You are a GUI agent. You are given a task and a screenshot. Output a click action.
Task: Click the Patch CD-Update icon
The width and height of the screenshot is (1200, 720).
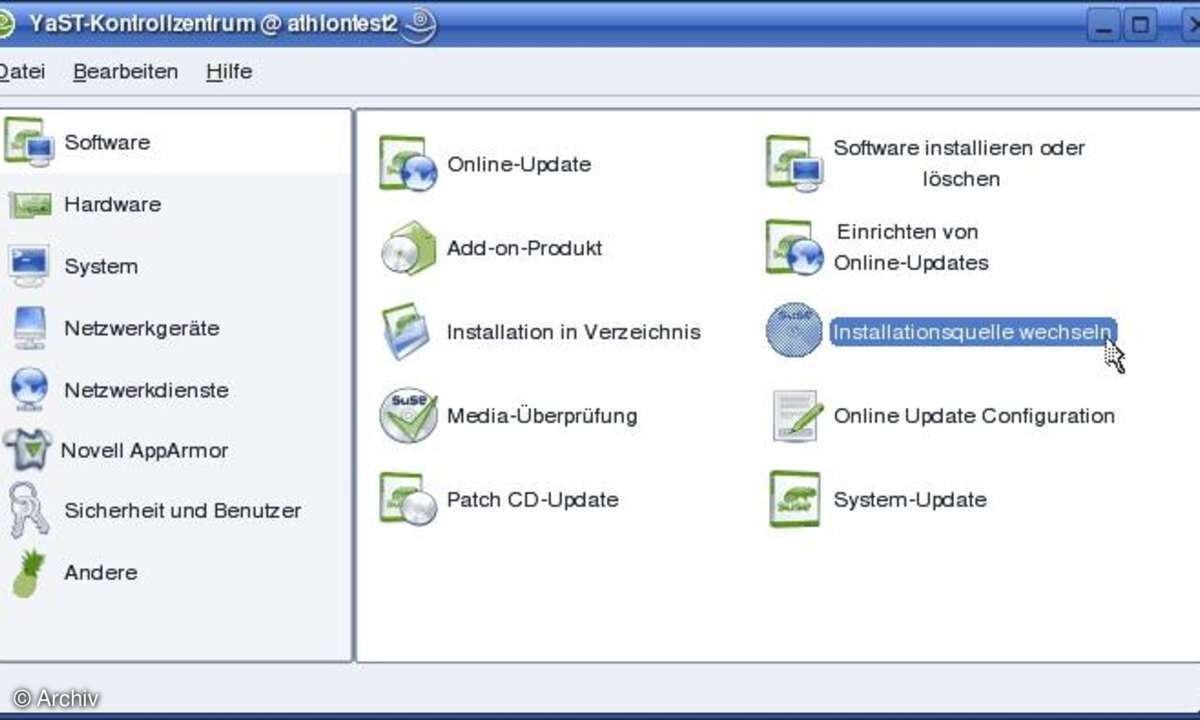(408, 499)
